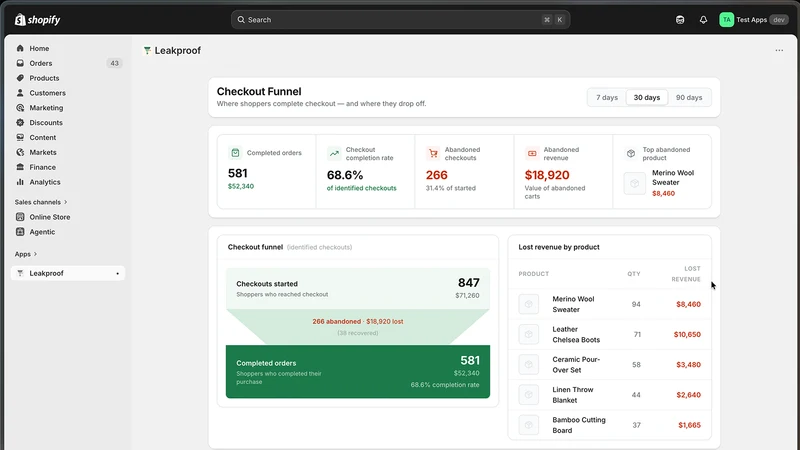Click the "Linen Throw Blanket" product name
This screenshot has width=800, height=450.
[572, 395]
